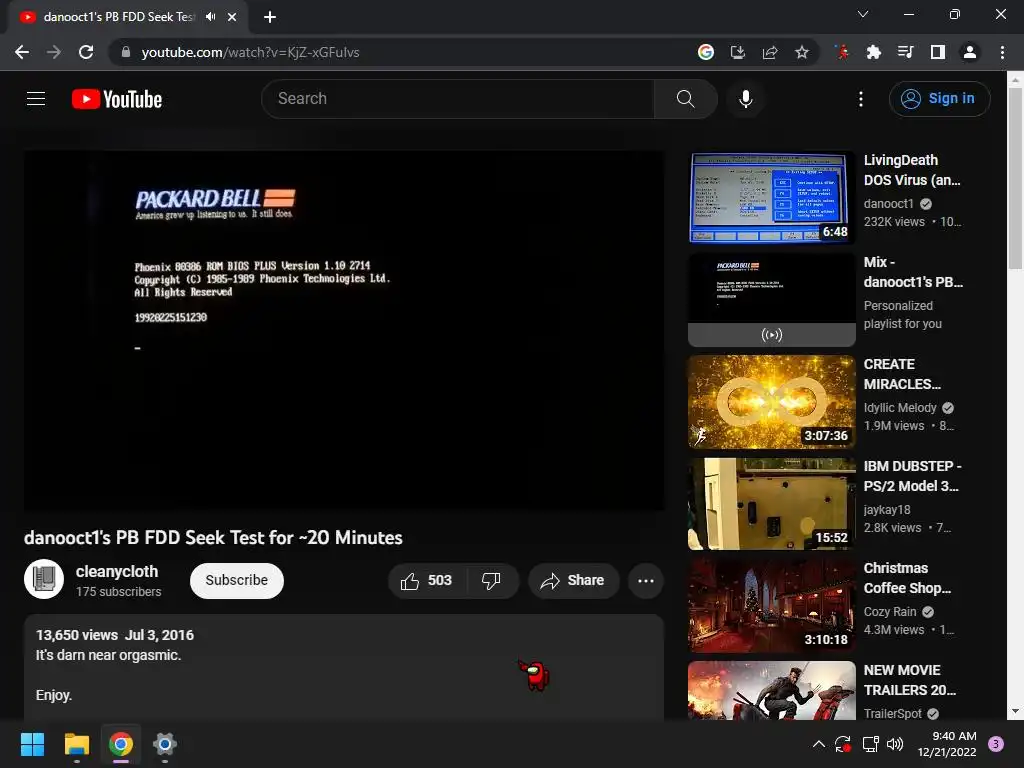
Task: Open cleanycloth channel name link
Action: coord(117,571)
